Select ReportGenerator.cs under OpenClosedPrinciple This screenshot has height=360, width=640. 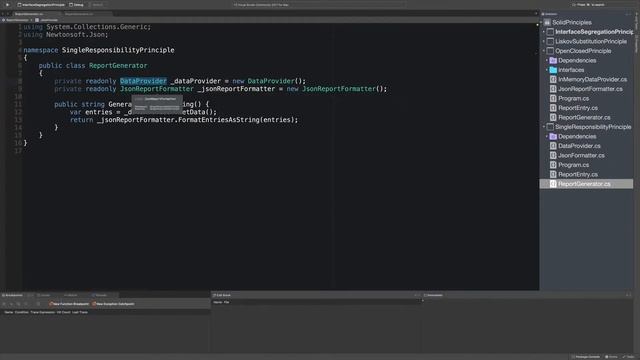tap(584, 118)
